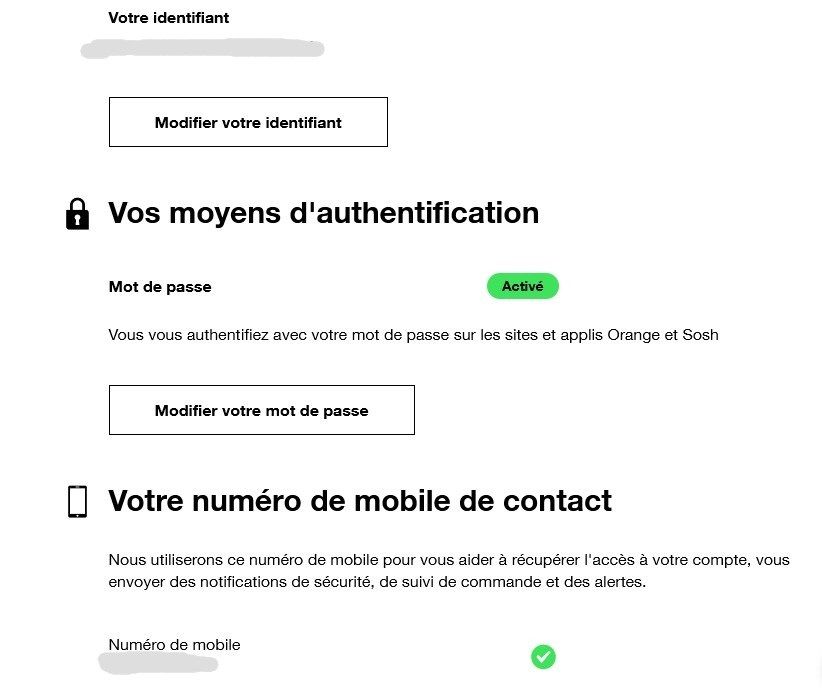822x696 pixels.
Task: Click the Vos moyens d'authentification heading
Action: click(323, 213)
